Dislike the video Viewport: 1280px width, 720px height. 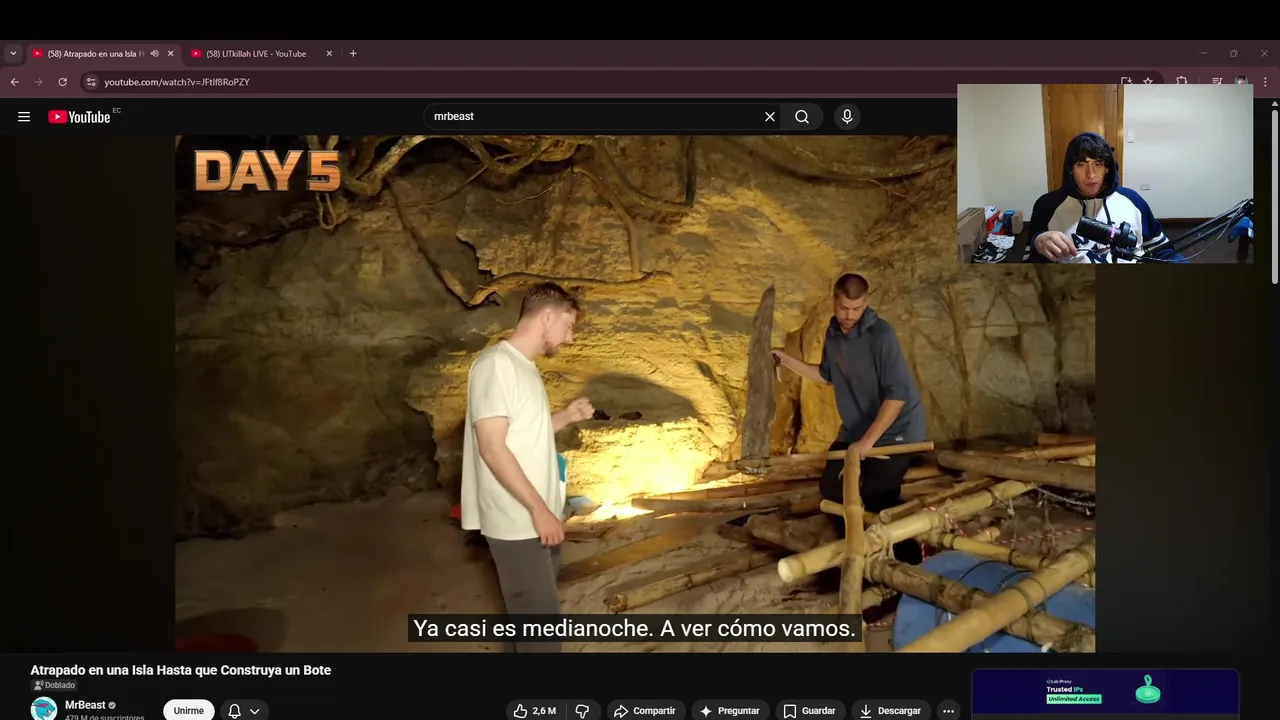(x=582, y=711)
